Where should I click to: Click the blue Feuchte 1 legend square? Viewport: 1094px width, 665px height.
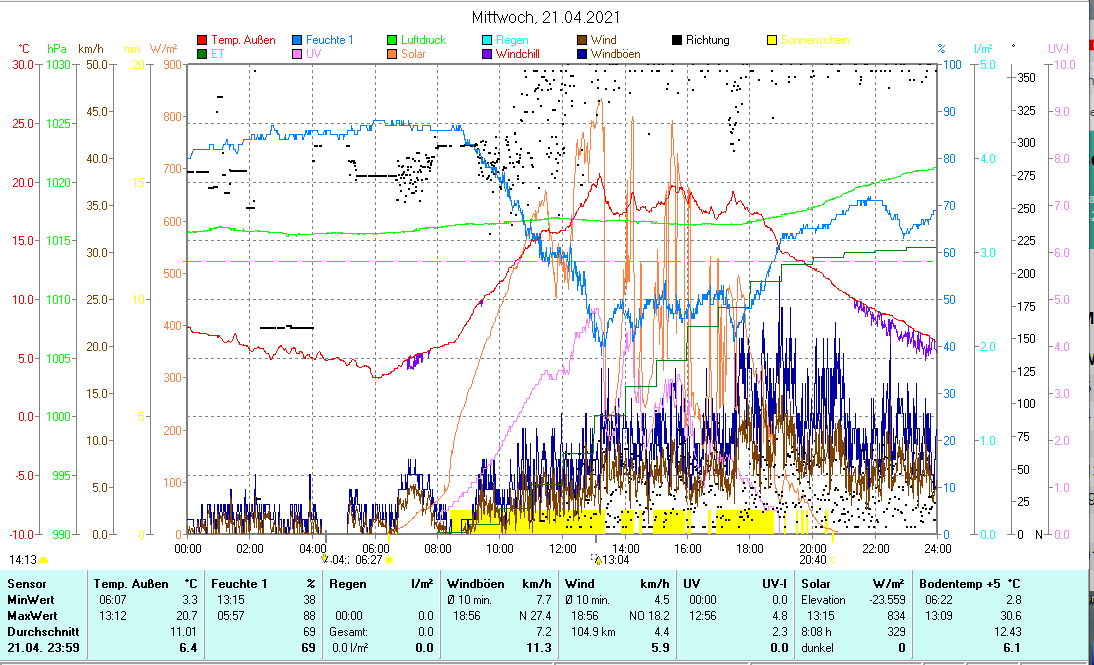[x=297, y=40]
